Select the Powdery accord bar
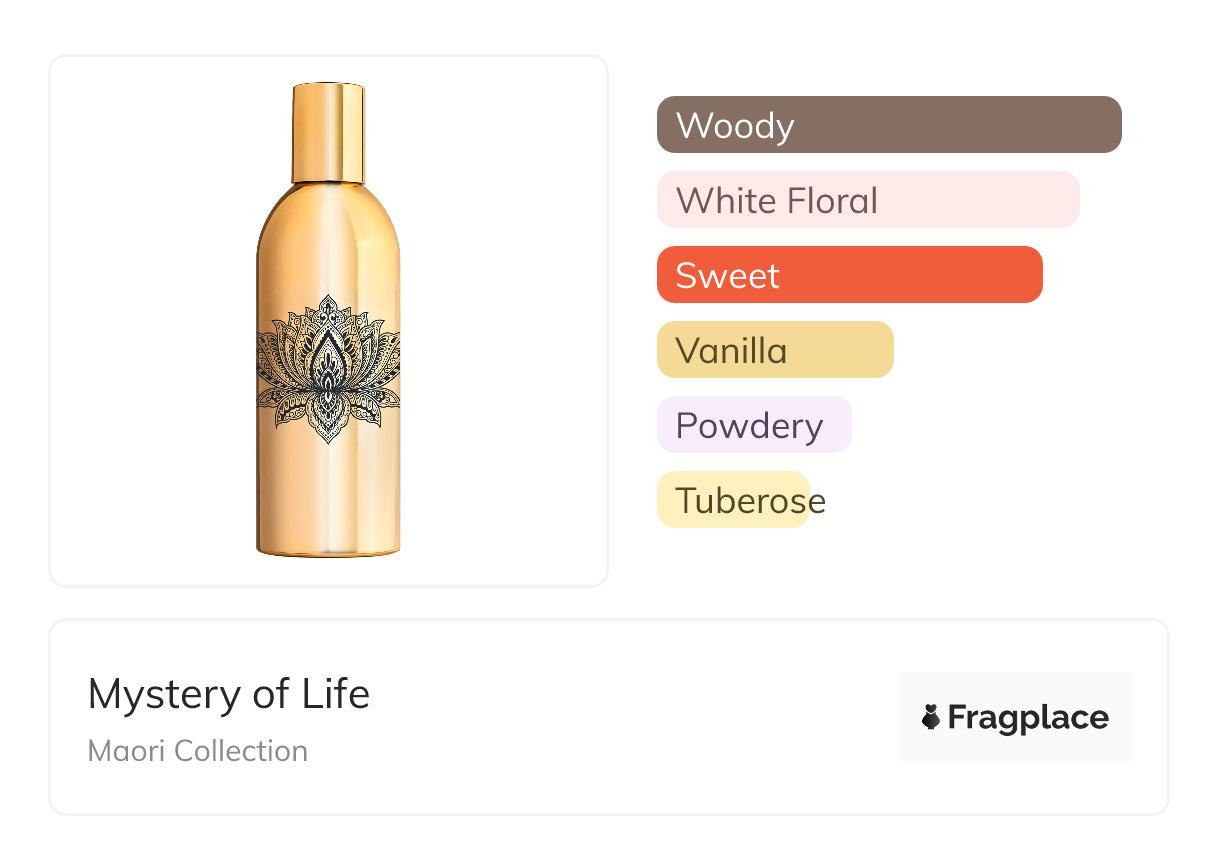Image resolution: width=1218 pixels, height=864 pixels. coord(753,425)
